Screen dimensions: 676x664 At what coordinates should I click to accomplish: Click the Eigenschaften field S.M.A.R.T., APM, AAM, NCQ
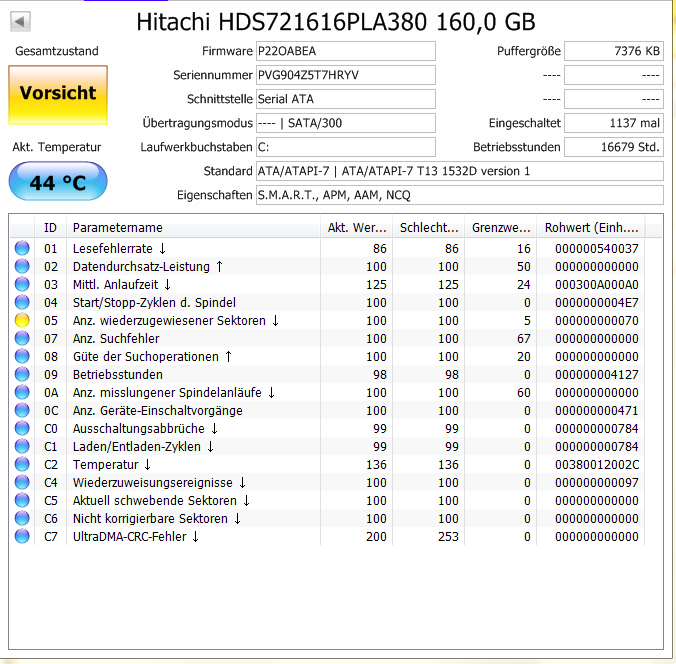[x=460, y=195]
